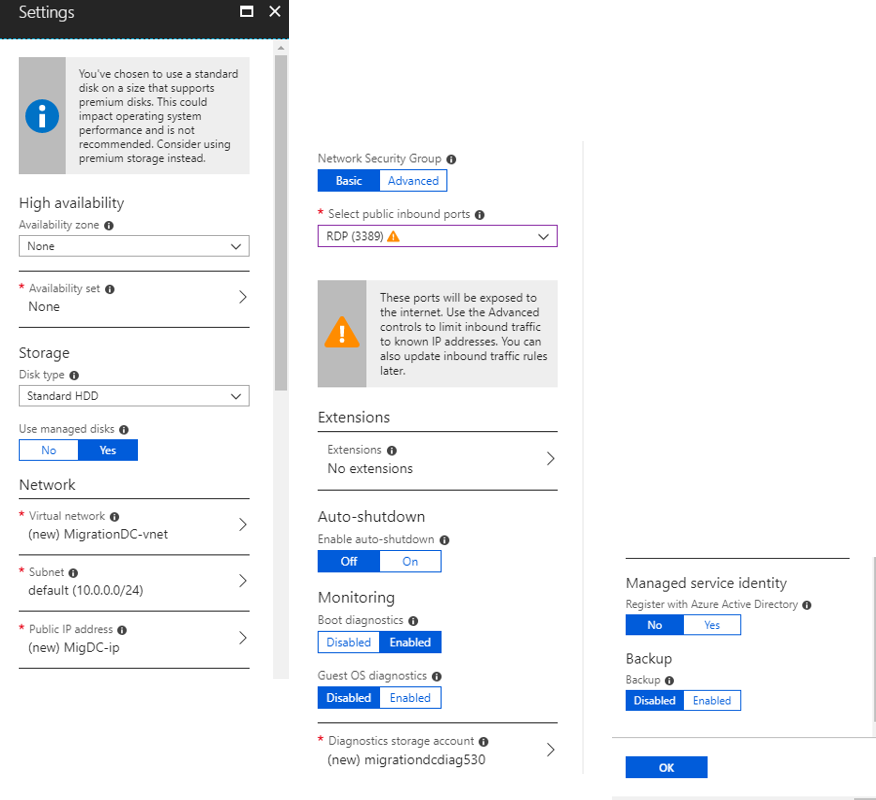
Task: Click info icon next to Extensions label
Action: (x=392, y=451)
